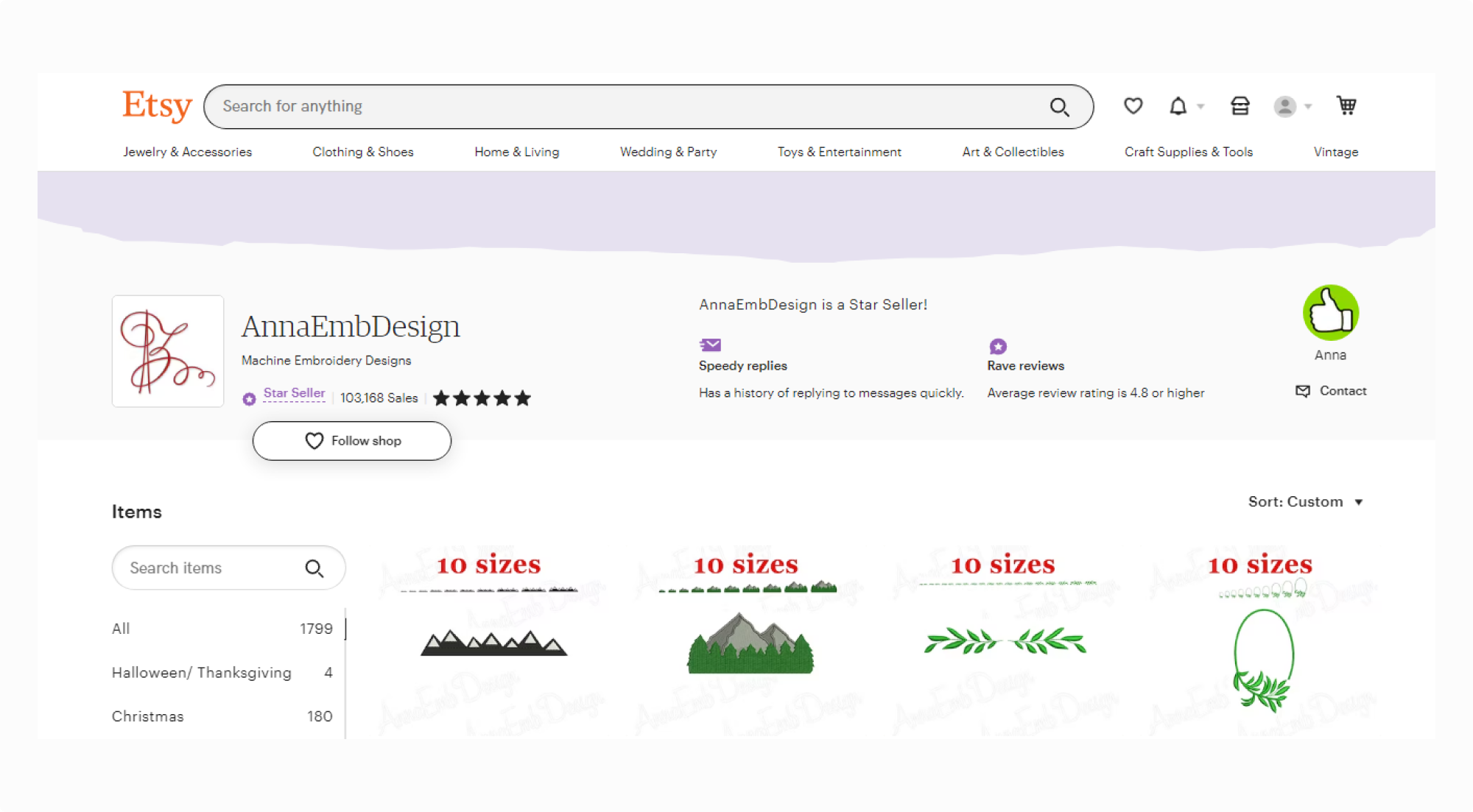Click the Contact link
The height and width of the screenshot is (812, 1473).
[1343, 391]
